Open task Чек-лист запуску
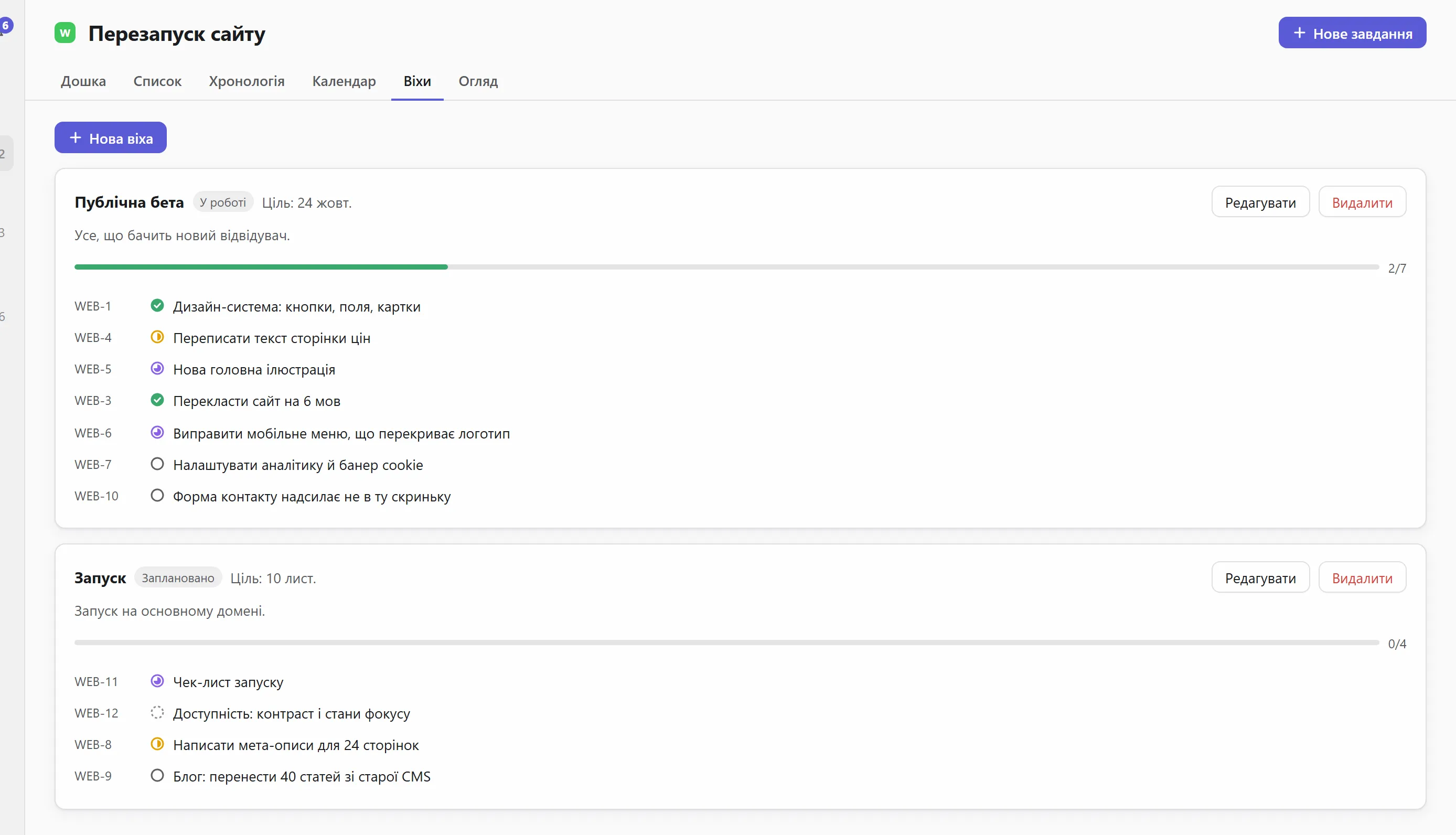This screenshot has height=835, width=1456. tap(228, 682)
